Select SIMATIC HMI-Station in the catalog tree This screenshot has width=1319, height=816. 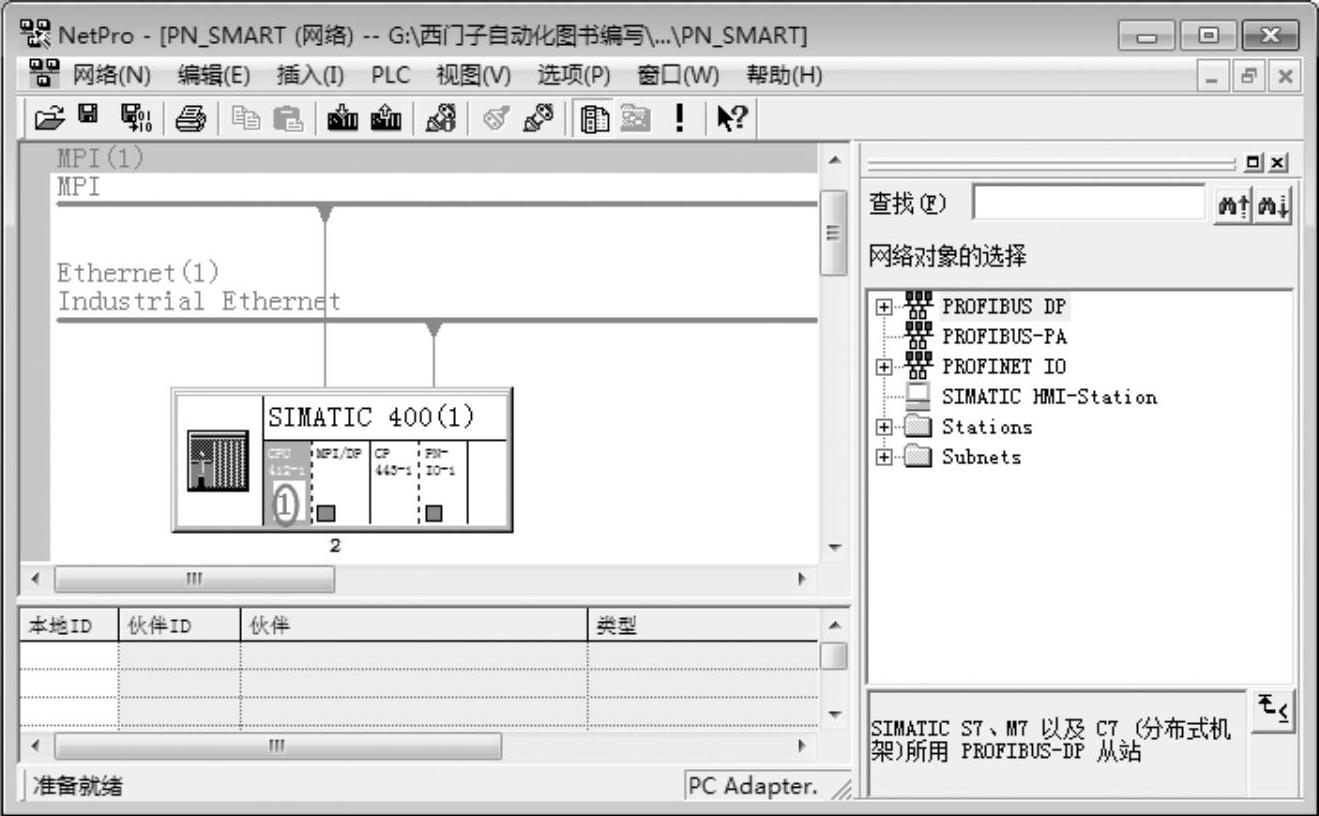coord(1049,396)
